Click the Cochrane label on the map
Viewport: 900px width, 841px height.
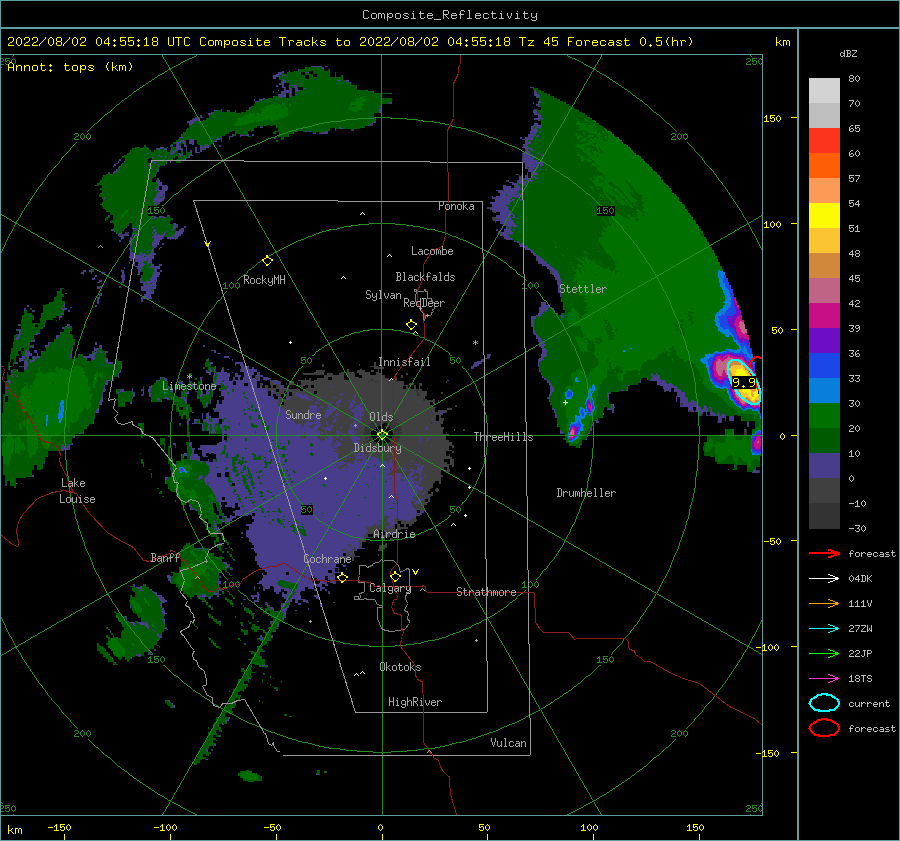327,559
